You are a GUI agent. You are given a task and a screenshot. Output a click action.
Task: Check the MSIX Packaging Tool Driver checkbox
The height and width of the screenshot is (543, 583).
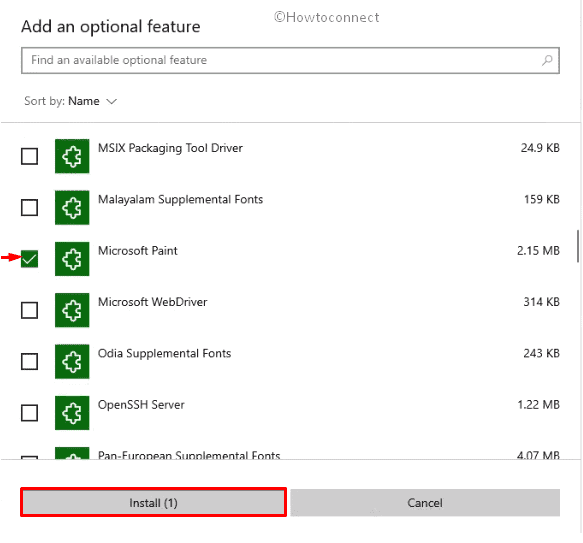pyautogui.click(x=29, y=156)
